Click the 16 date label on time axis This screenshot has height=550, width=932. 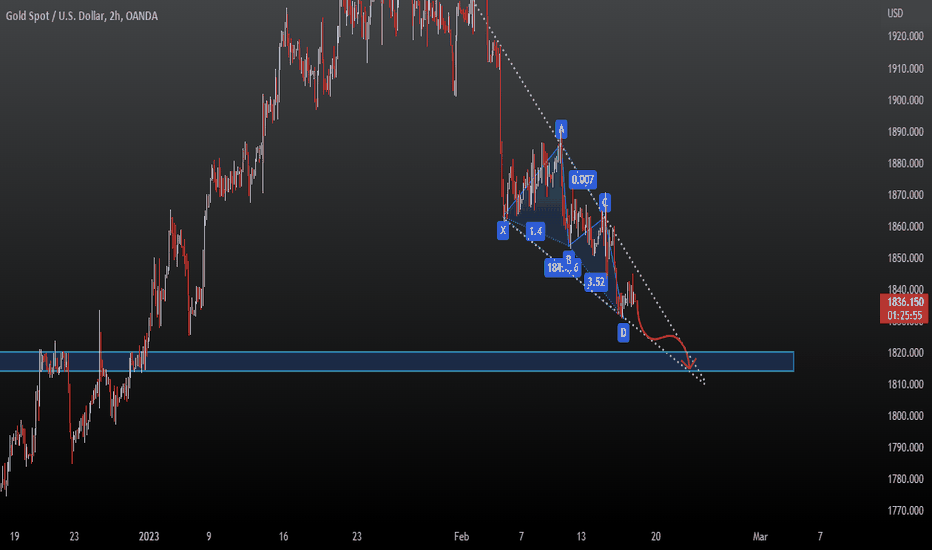pyautogui.click(x=284, y=536)
